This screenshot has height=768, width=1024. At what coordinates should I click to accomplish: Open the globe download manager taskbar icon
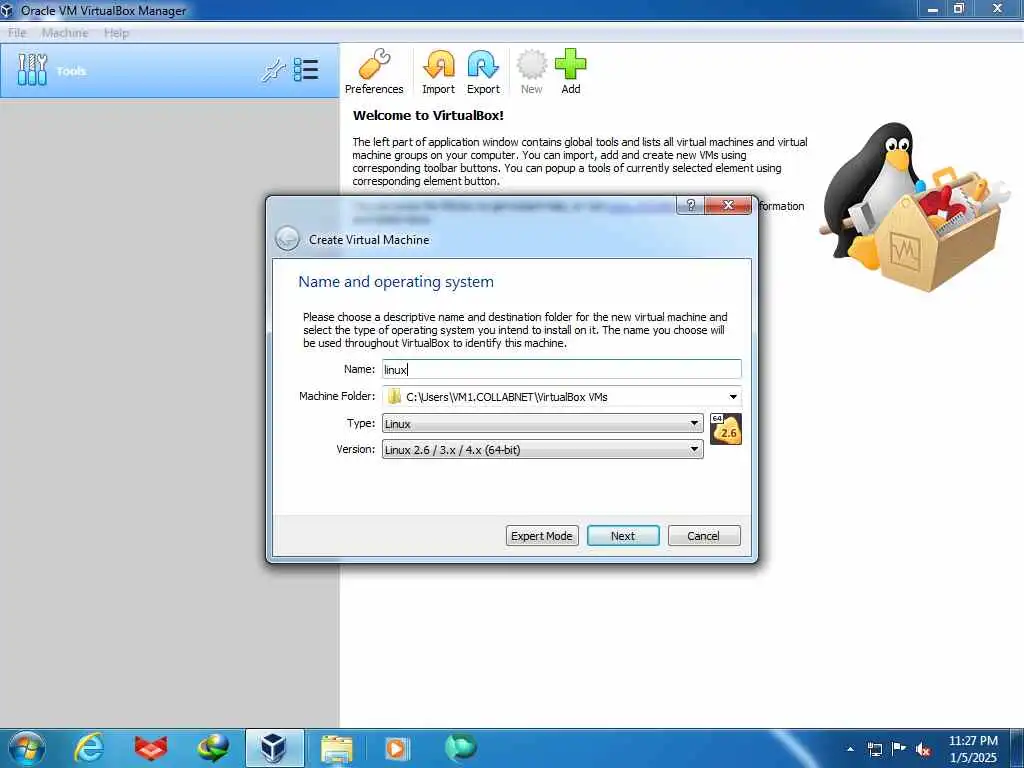coord(213,748)
